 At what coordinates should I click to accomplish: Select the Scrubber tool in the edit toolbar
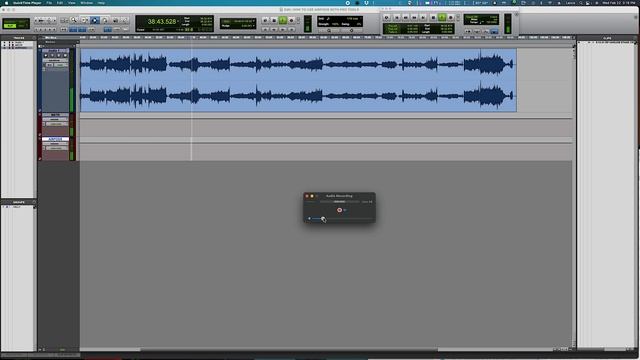115,20
